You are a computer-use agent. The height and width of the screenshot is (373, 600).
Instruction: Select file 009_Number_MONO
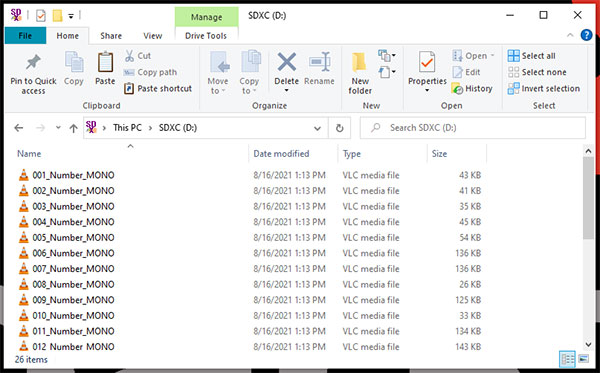73,300
